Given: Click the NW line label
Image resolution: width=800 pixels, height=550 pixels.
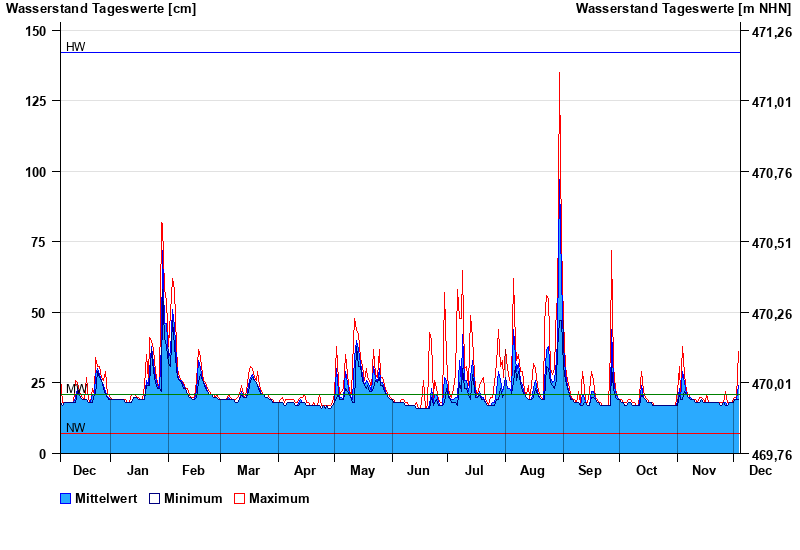Looking at the screenshot, I should 75,428.
